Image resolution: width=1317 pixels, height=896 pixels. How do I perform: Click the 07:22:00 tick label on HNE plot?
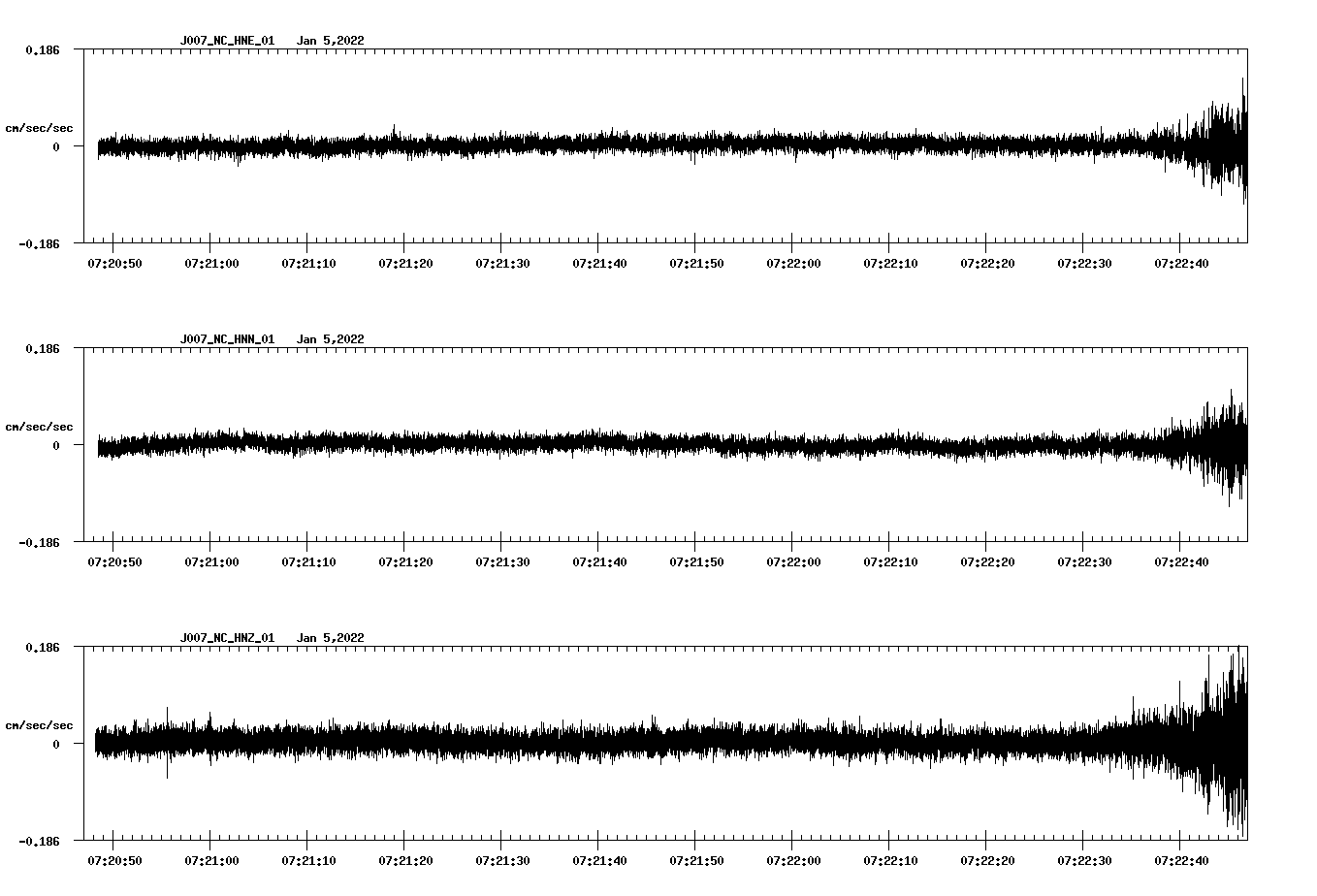(x=793, y=263)
